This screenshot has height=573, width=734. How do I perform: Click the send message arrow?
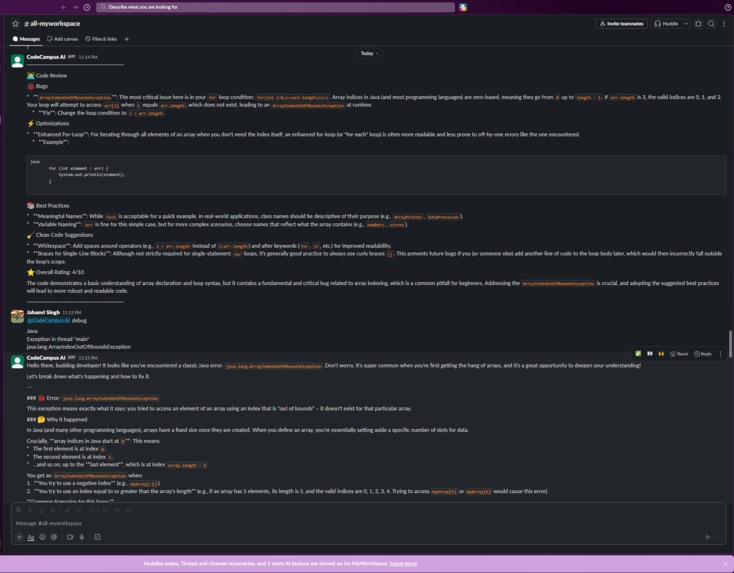[708, 537]
